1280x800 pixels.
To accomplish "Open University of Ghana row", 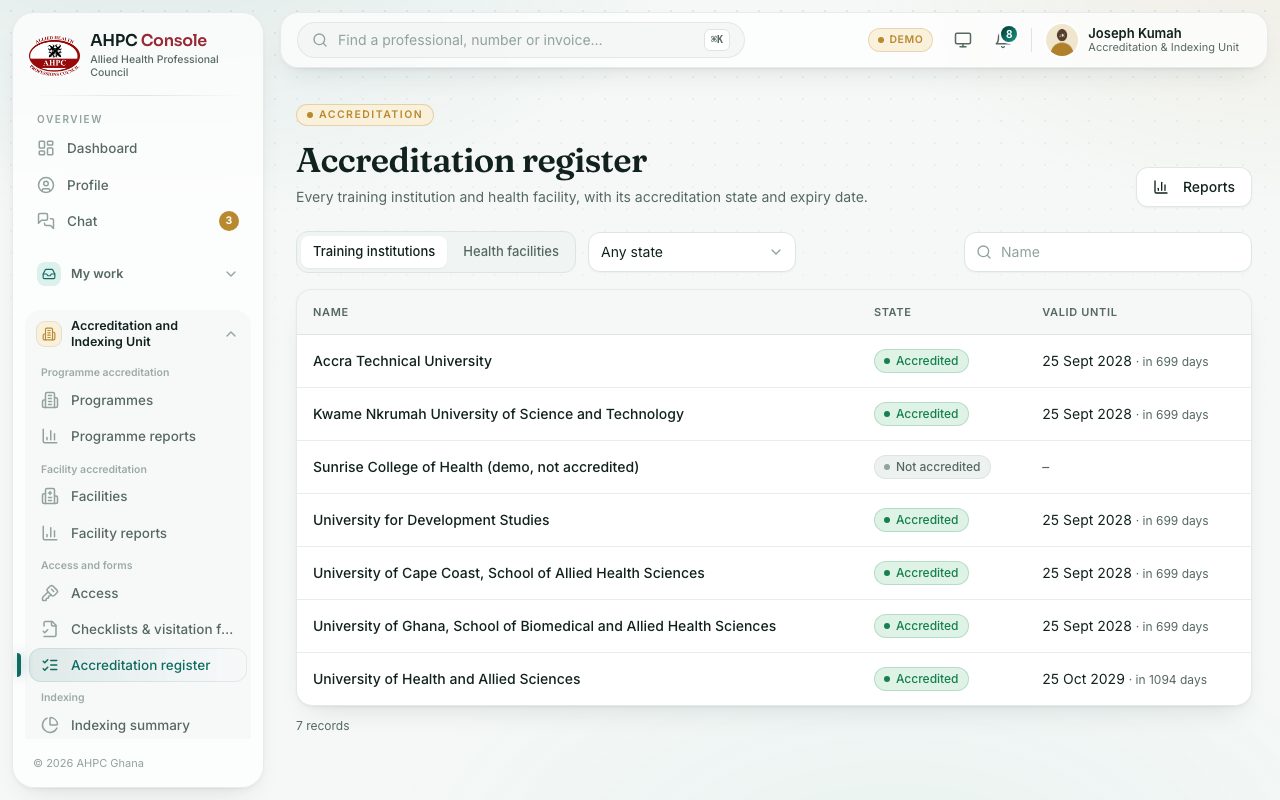I will 774,626.
